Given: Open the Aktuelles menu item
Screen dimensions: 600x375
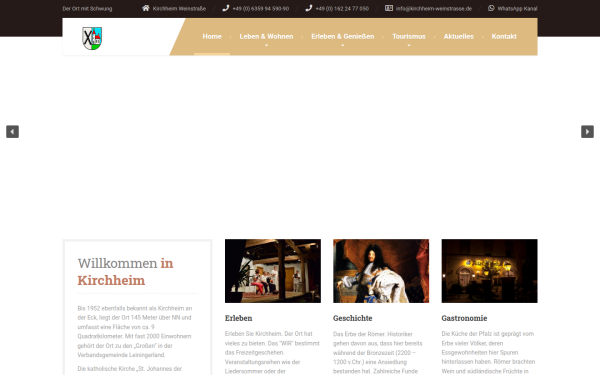Looking at the screenshot, I should tap(458, 36).
